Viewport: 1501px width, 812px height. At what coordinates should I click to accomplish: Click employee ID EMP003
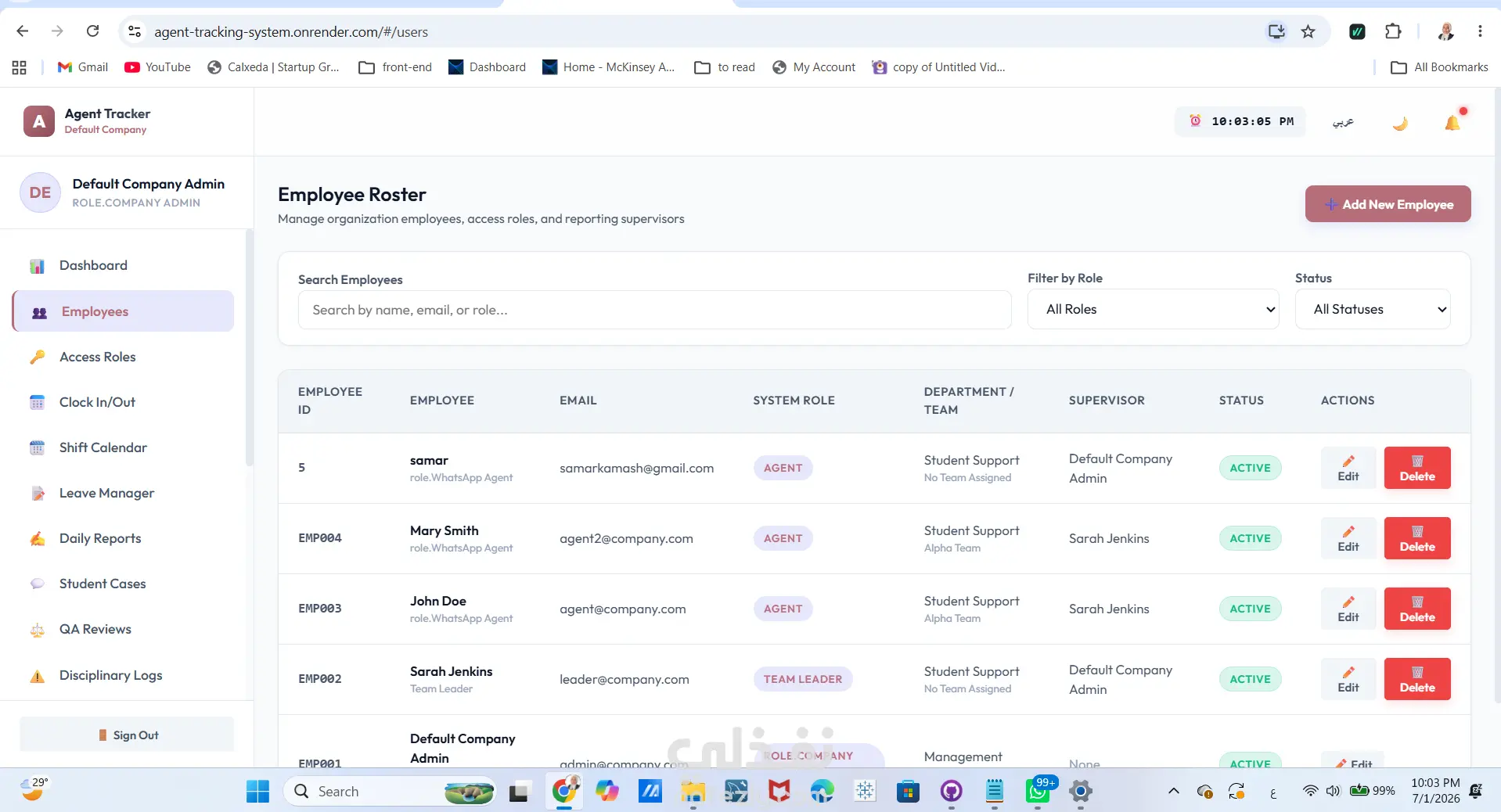tap(319, 609)
